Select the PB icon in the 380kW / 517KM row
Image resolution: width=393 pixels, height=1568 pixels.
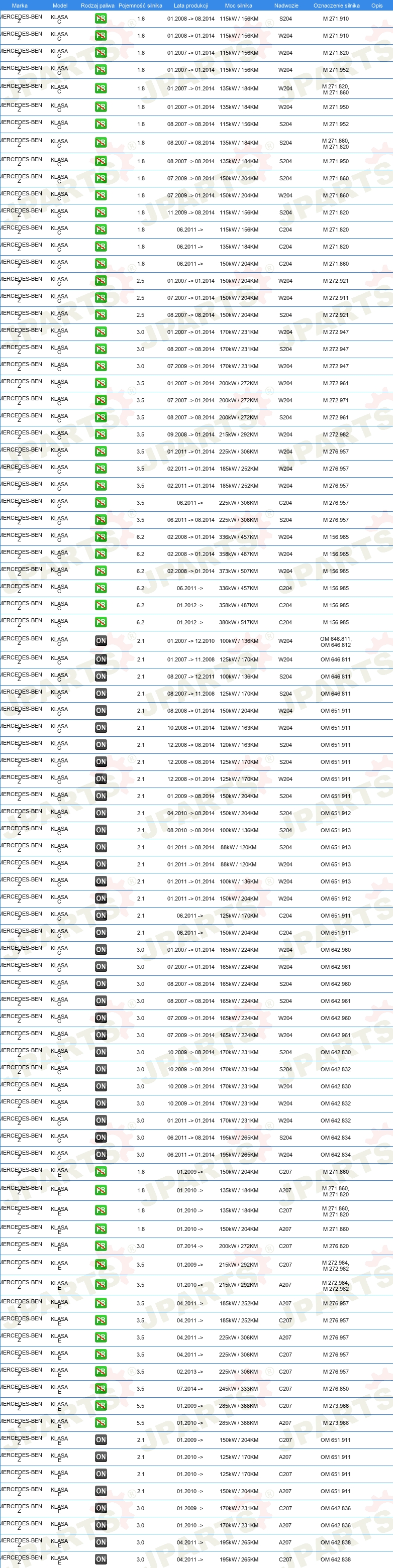(x=101, y=622)
